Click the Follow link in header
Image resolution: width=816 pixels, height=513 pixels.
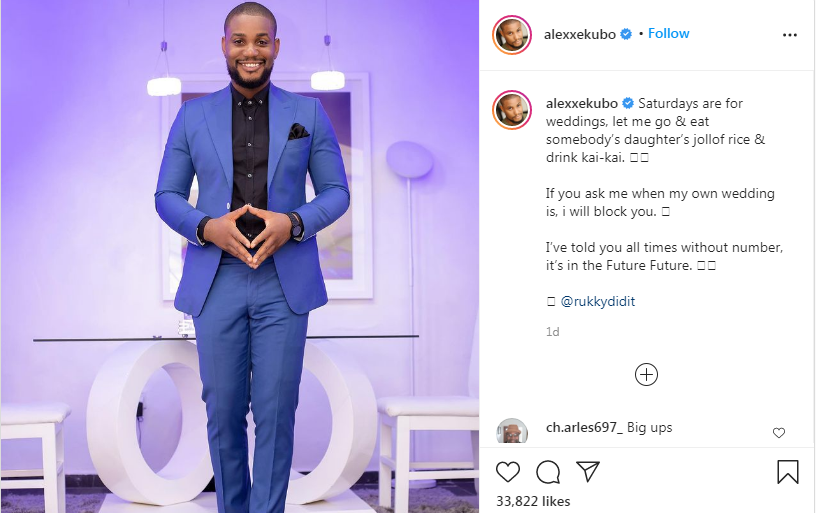[668, 33]
